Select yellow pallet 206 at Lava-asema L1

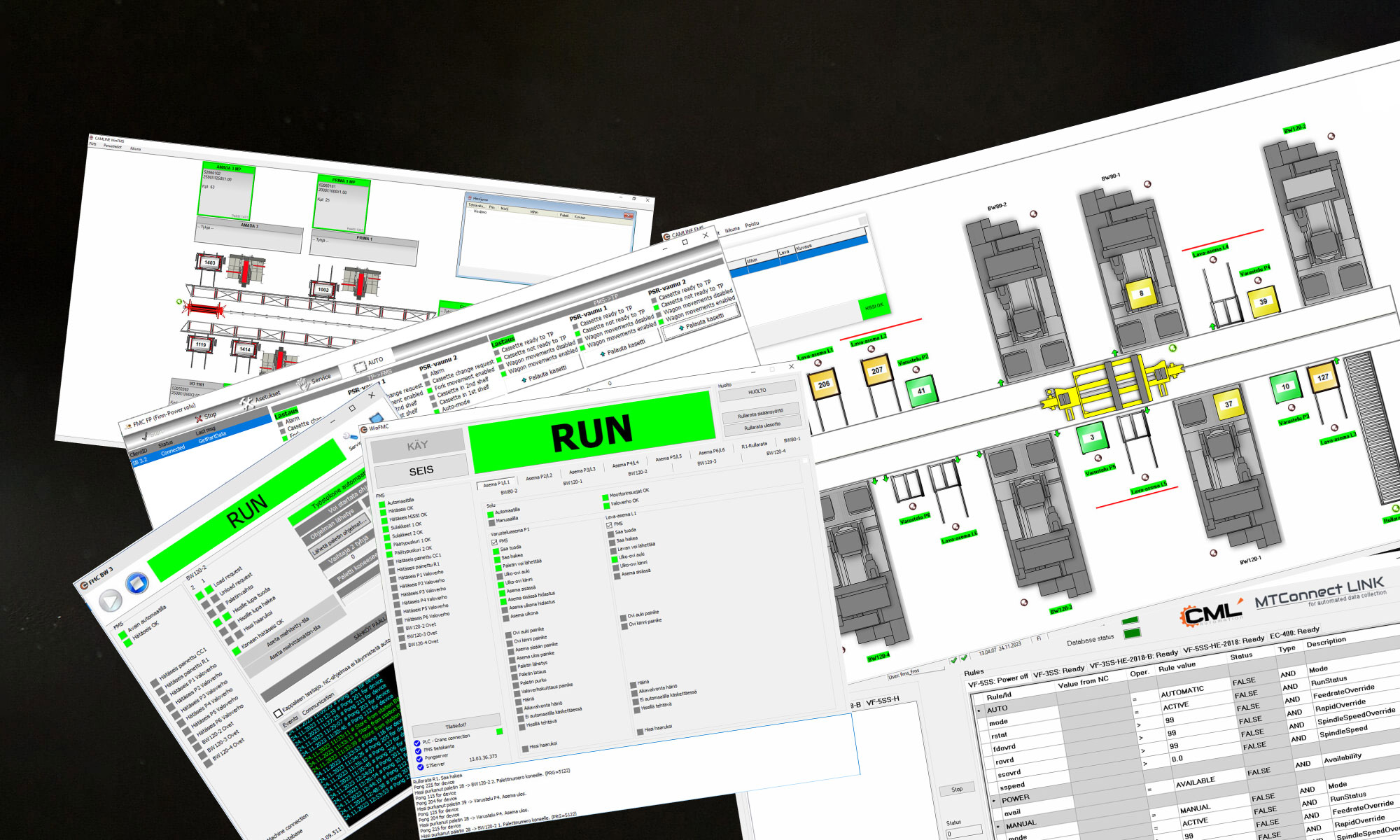point(823,384)
